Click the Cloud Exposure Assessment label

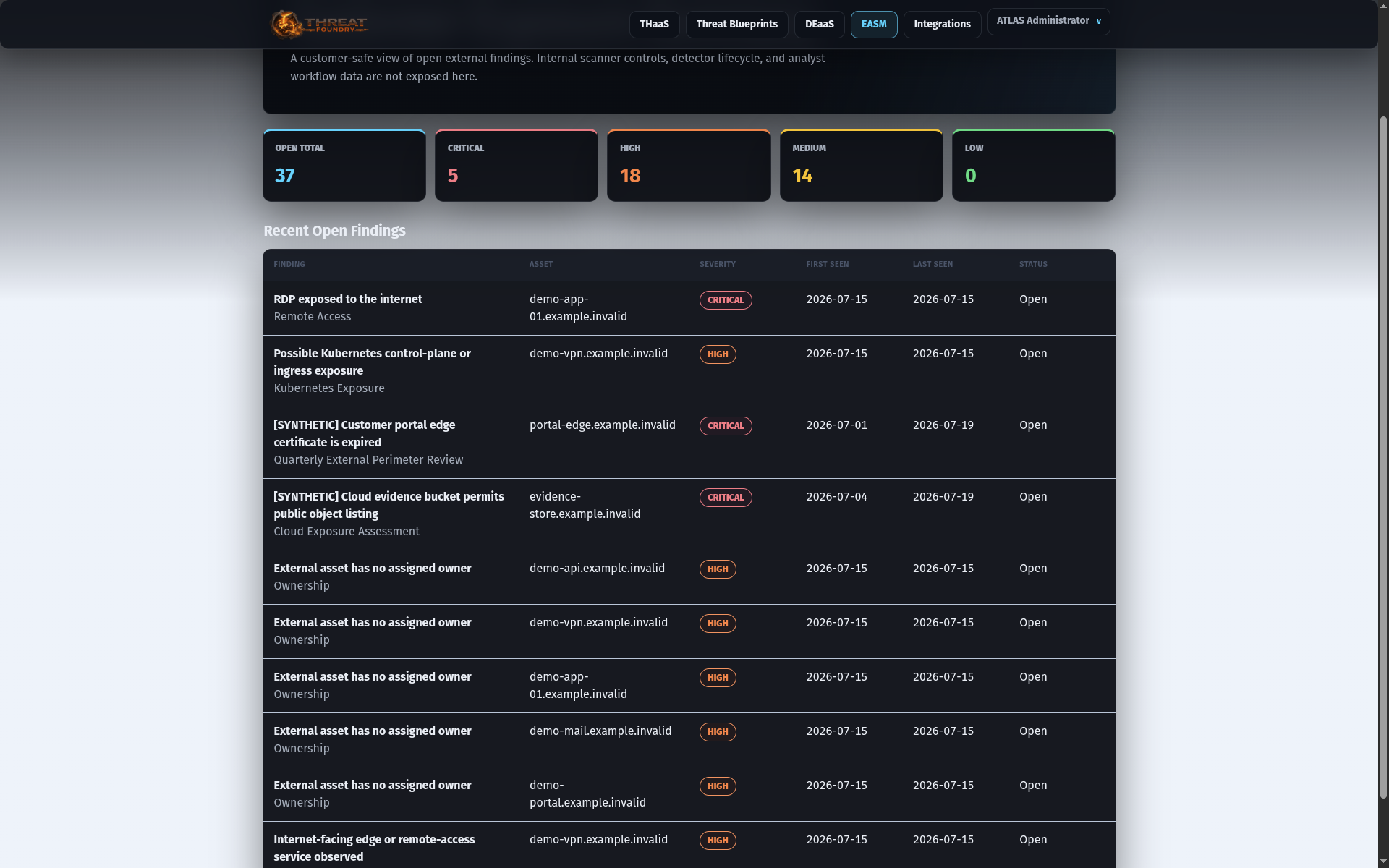[x=347, y=532]
